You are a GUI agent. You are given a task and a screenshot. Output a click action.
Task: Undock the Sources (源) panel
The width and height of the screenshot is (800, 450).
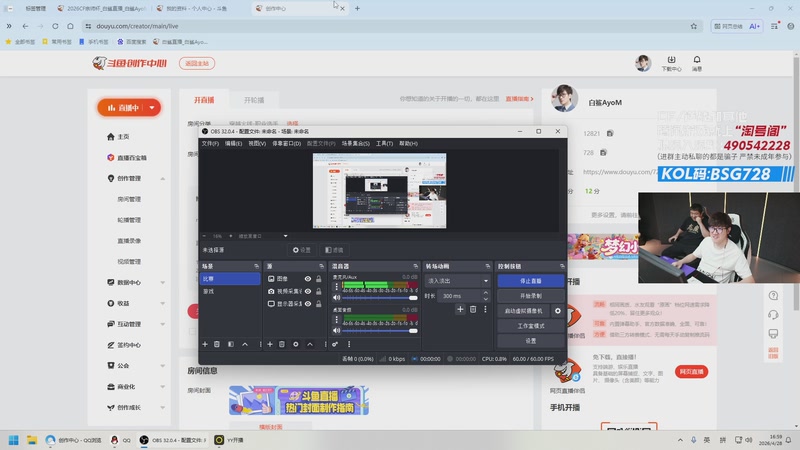click(321, 266)
